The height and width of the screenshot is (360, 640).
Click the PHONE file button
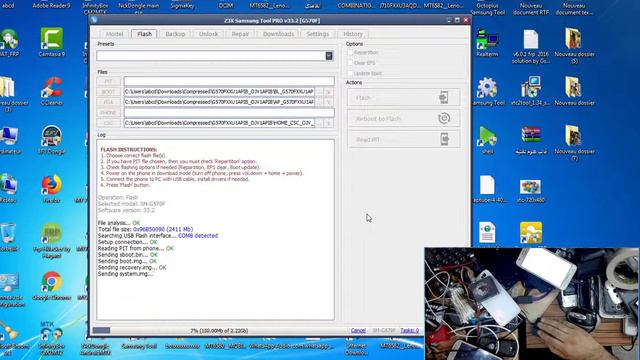click(108, 112)
